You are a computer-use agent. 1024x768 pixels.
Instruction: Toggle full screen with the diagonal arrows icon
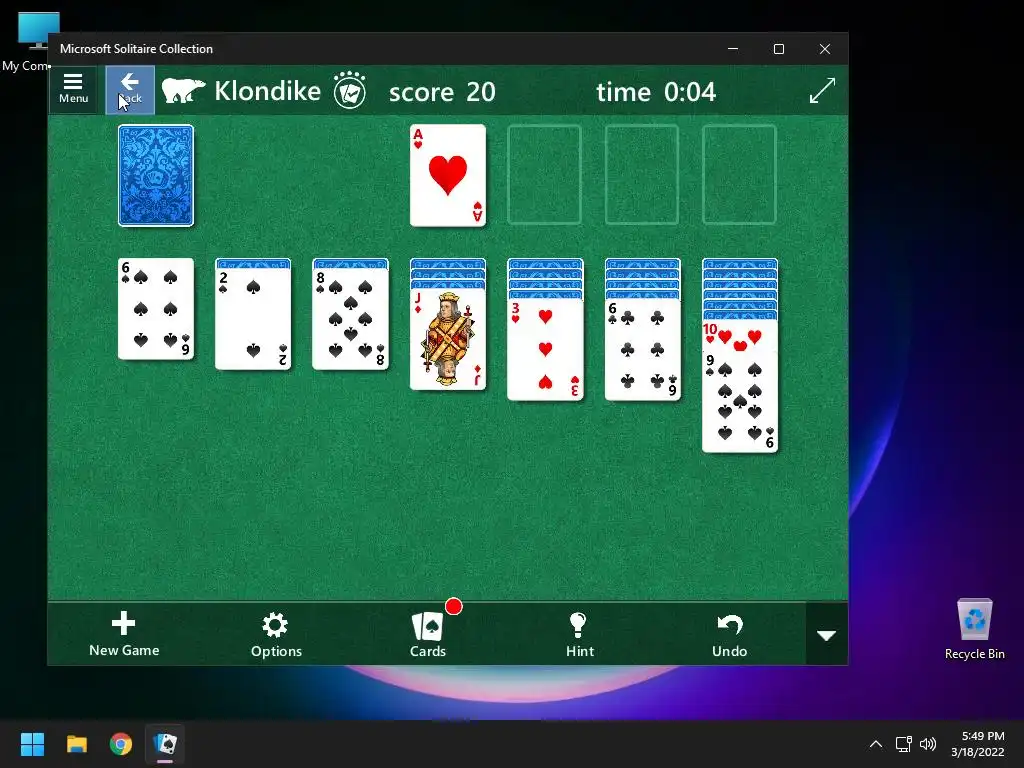[822, 90]
